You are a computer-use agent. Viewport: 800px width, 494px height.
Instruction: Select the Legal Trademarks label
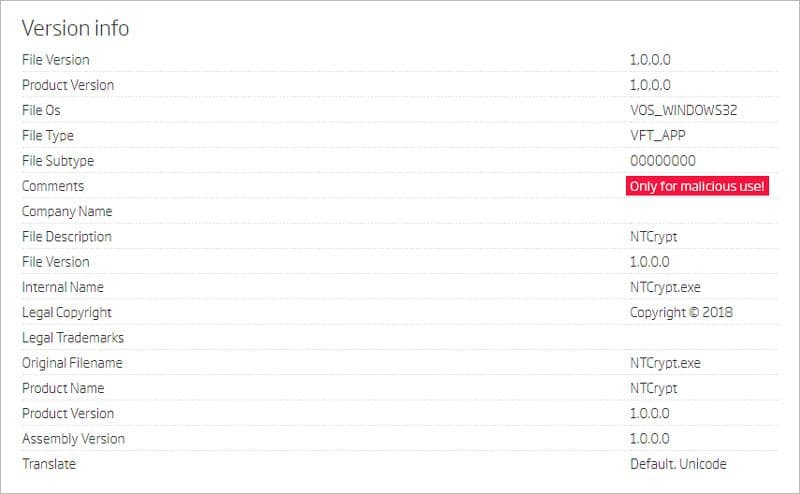pyautogui.click(x=73, y=338)
